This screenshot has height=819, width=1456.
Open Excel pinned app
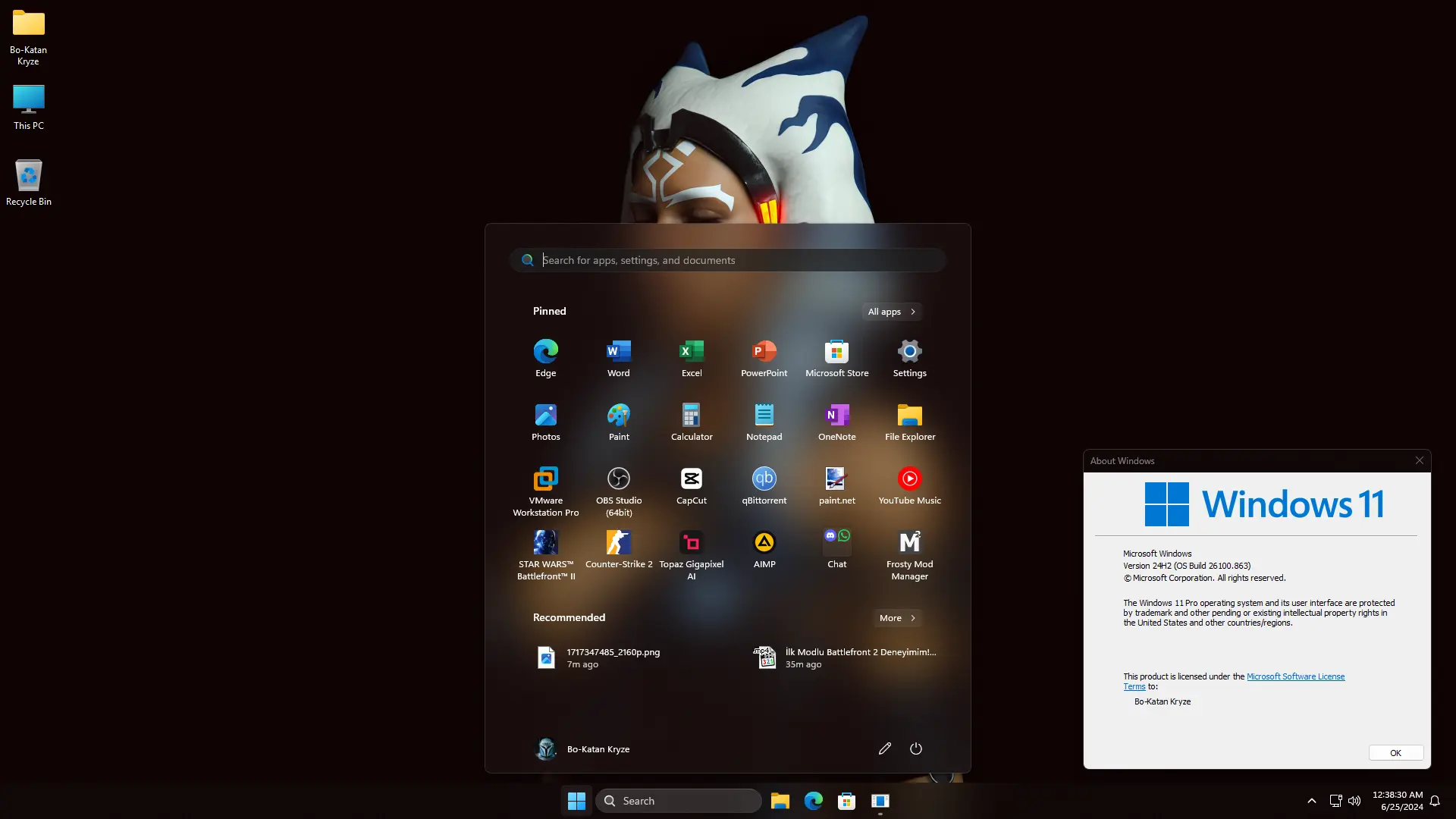pos(691,359)
